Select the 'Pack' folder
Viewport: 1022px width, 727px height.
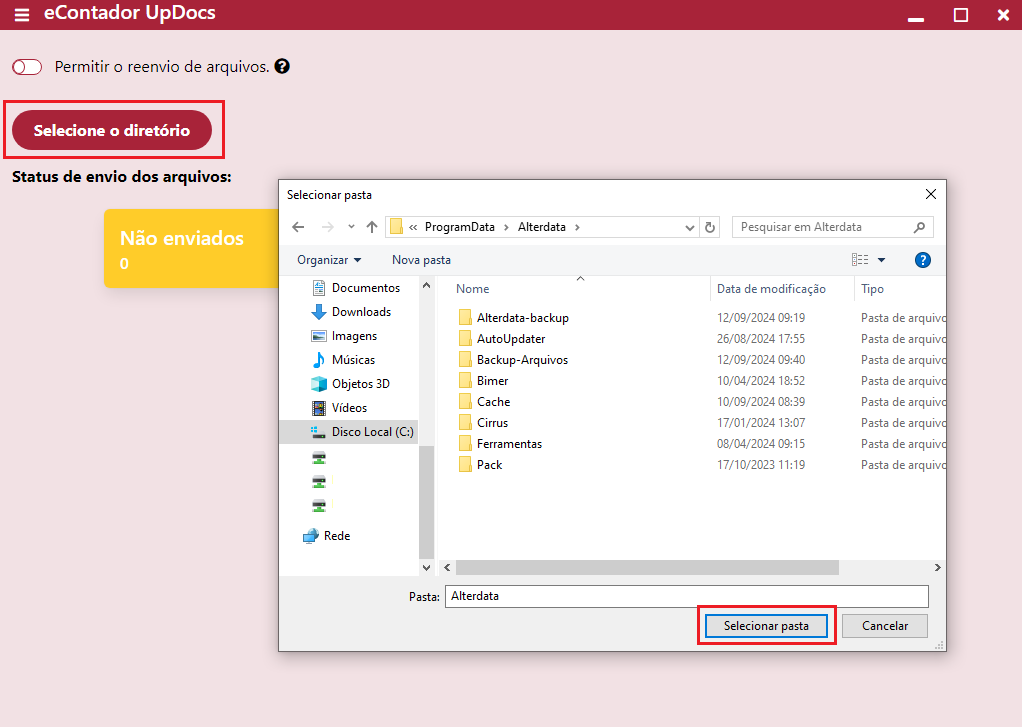(x=489, y=465)
